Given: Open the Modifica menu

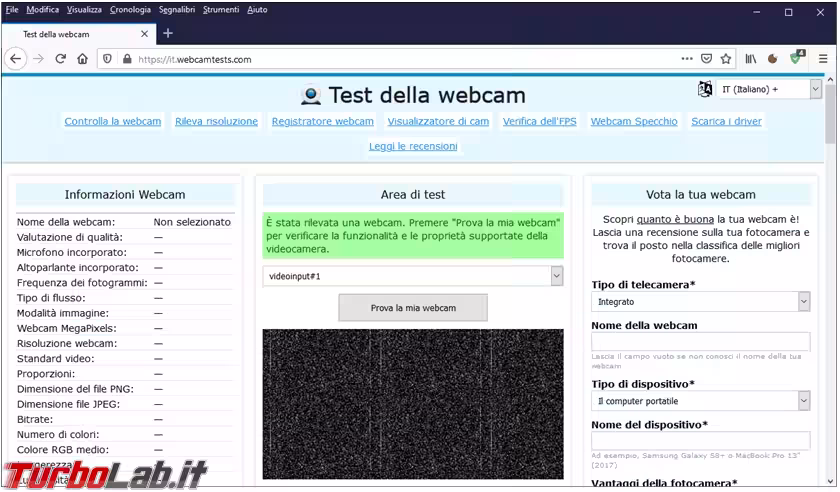Looking at the screenshot, I should tap(42, 10).
